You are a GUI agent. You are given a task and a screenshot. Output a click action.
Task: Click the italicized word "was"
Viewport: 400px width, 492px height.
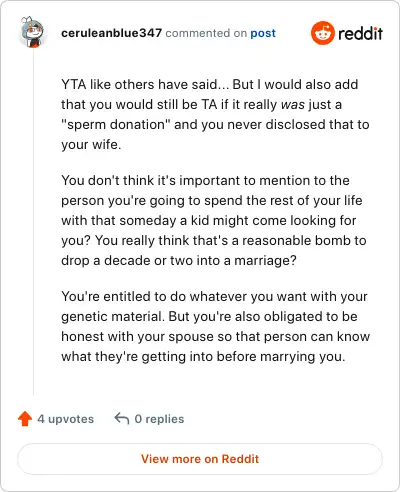click(293, 105)
